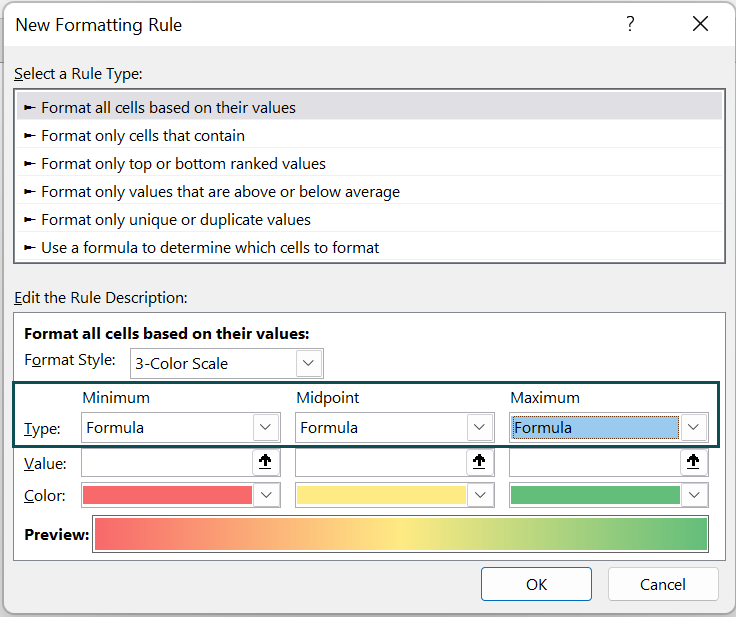
Task: Open the green Maximum color dropdown arrow
Action: (694, 495)
